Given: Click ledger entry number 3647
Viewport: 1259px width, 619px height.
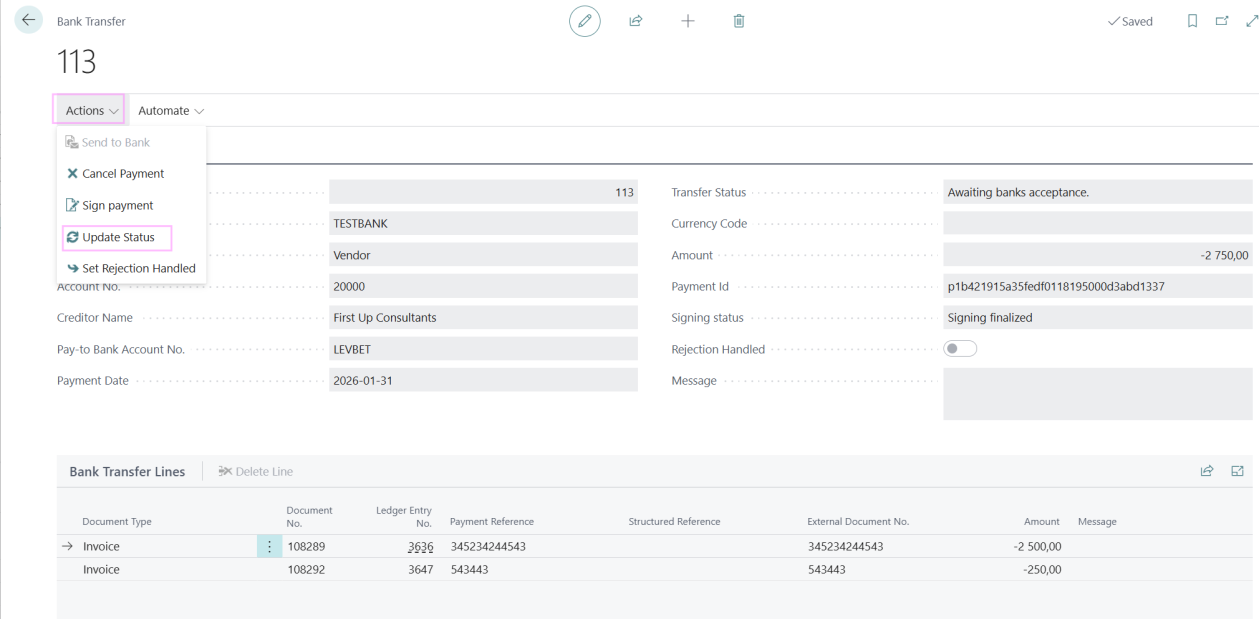Looking at the screenshot, I should tap(420, 569).
